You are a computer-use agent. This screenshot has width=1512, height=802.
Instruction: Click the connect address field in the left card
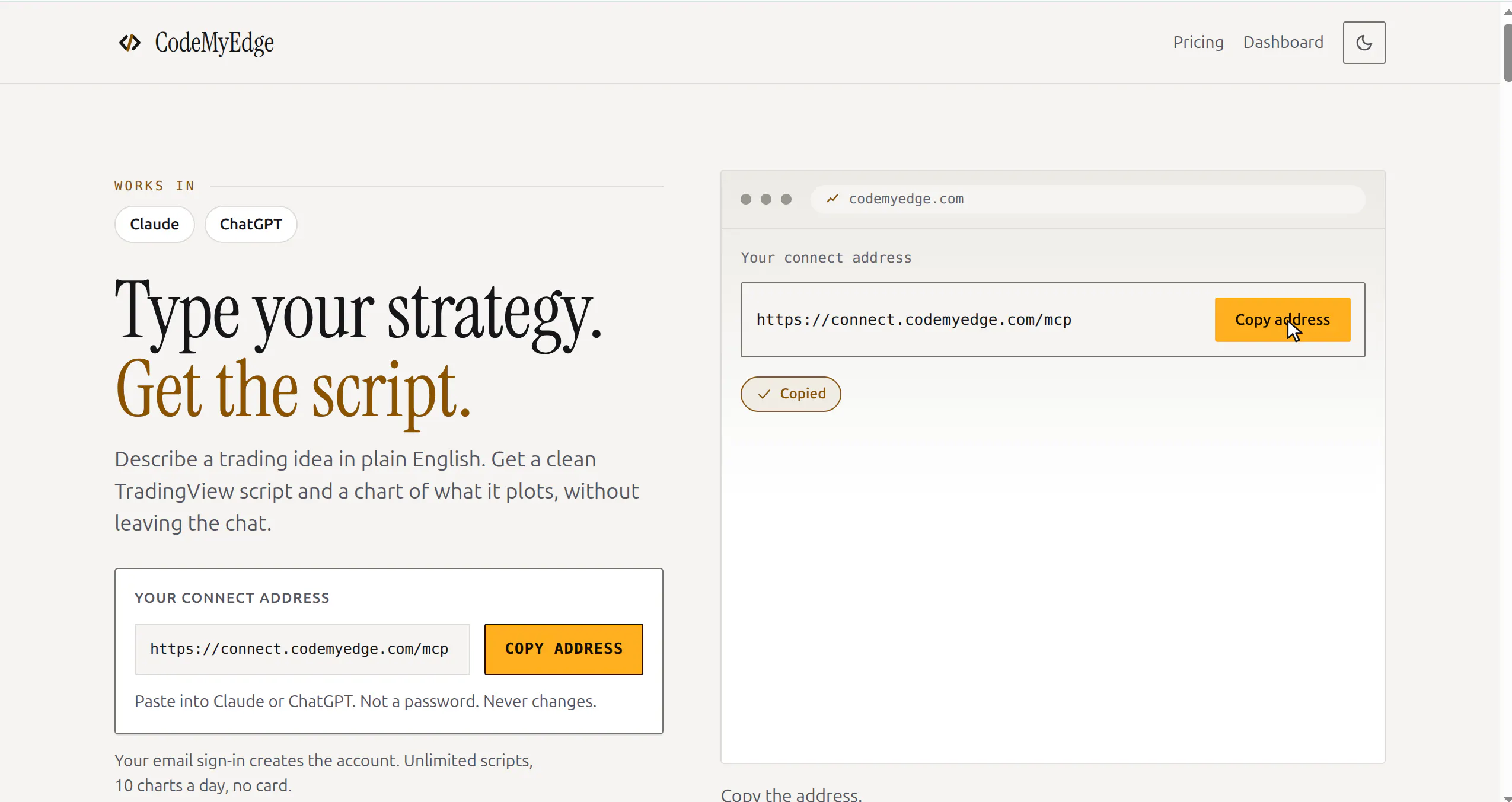point(302,648)
